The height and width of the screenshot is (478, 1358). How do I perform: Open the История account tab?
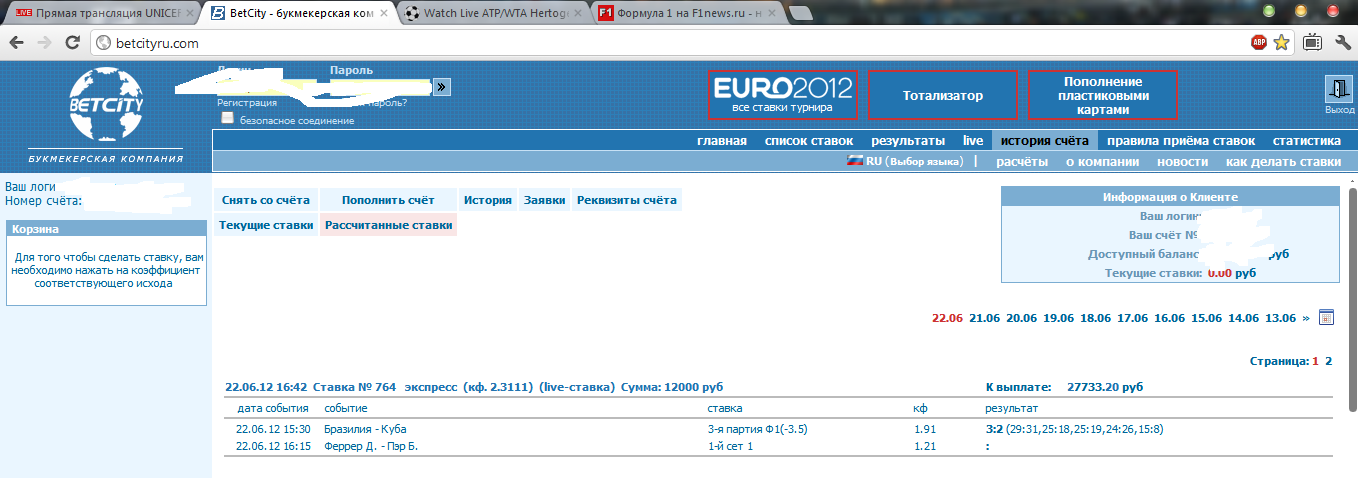pos(488,200)
